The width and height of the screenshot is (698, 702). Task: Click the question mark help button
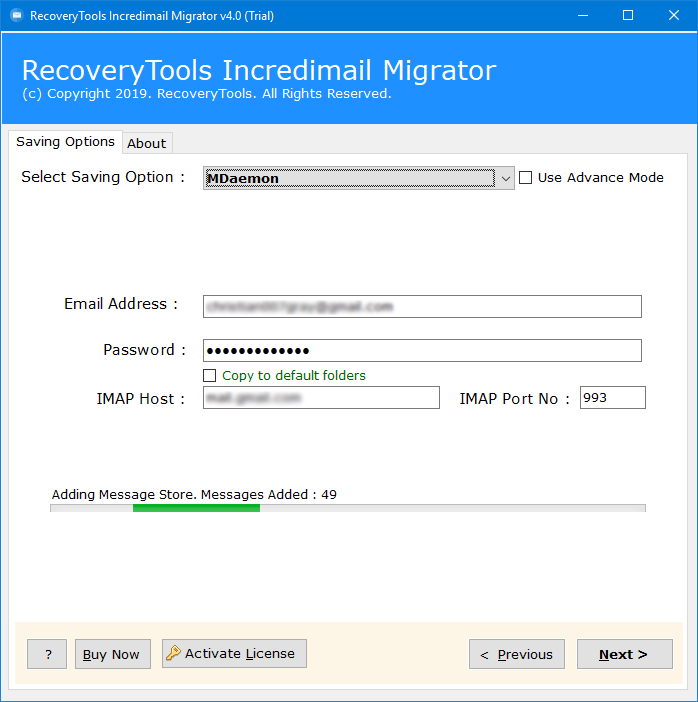pos(47,654)
